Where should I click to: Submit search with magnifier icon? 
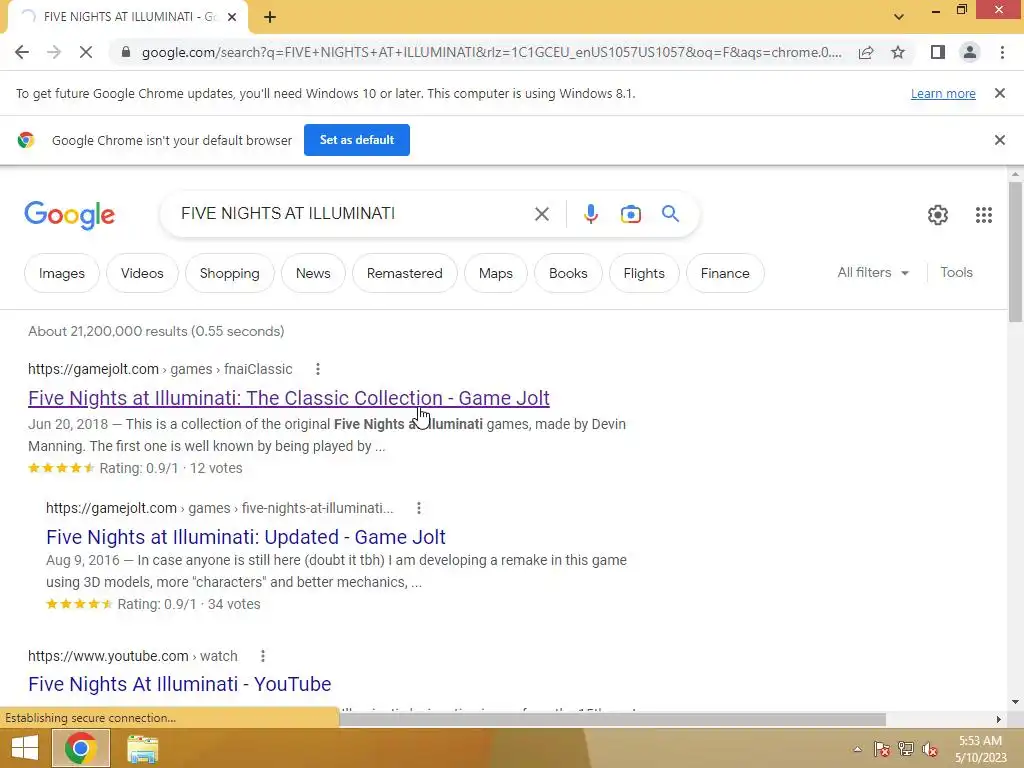coord(670,214)
